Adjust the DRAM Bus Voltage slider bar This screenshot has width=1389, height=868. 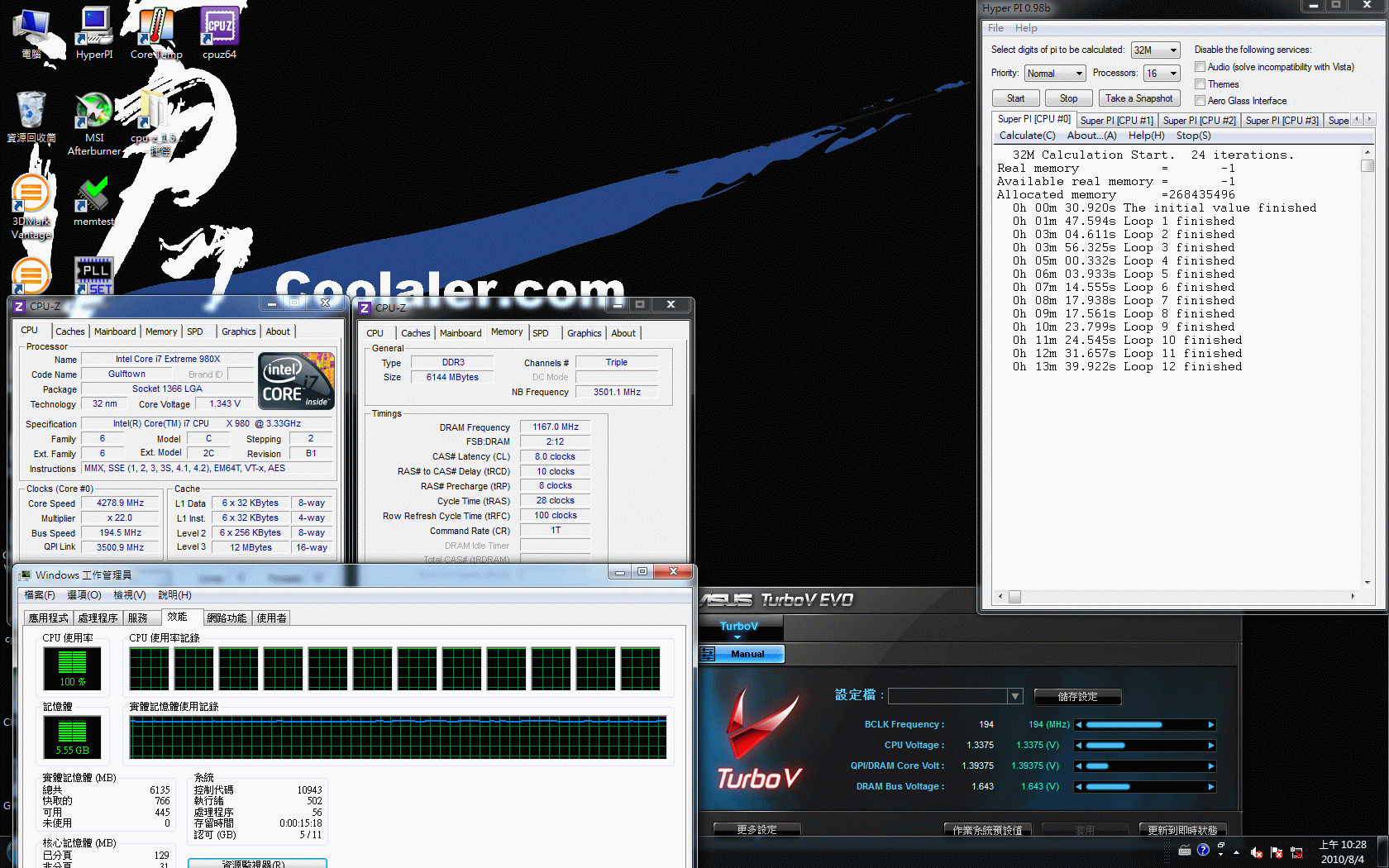coord(1144,787)
